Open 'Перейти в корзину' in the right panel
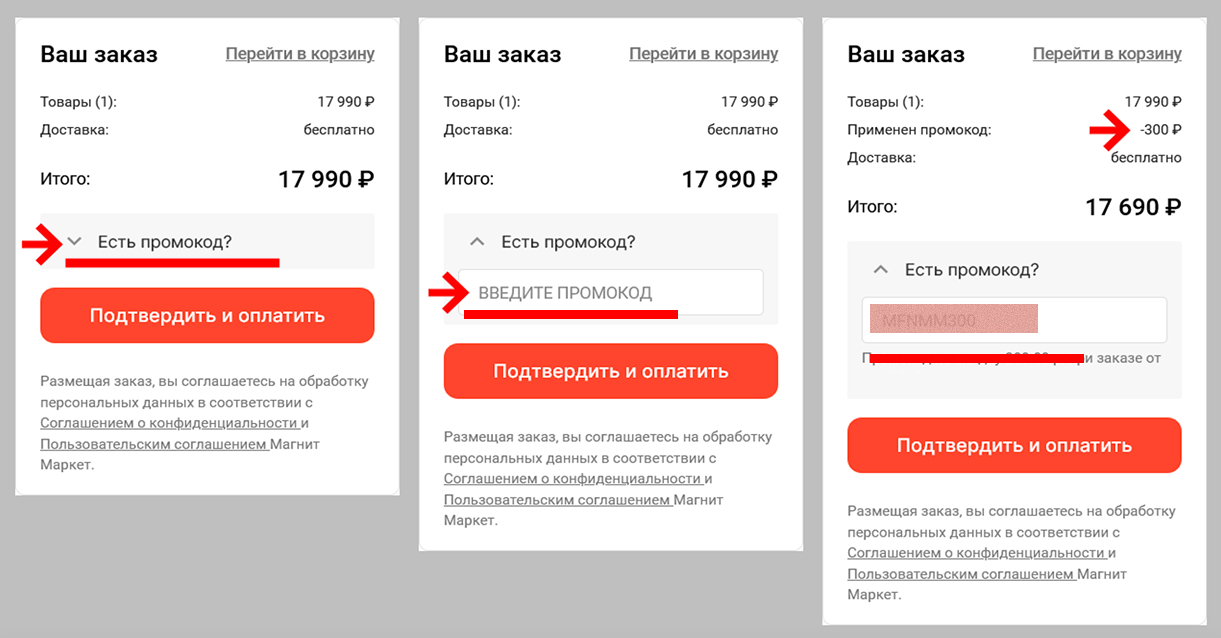 [x=1107, y=54]
